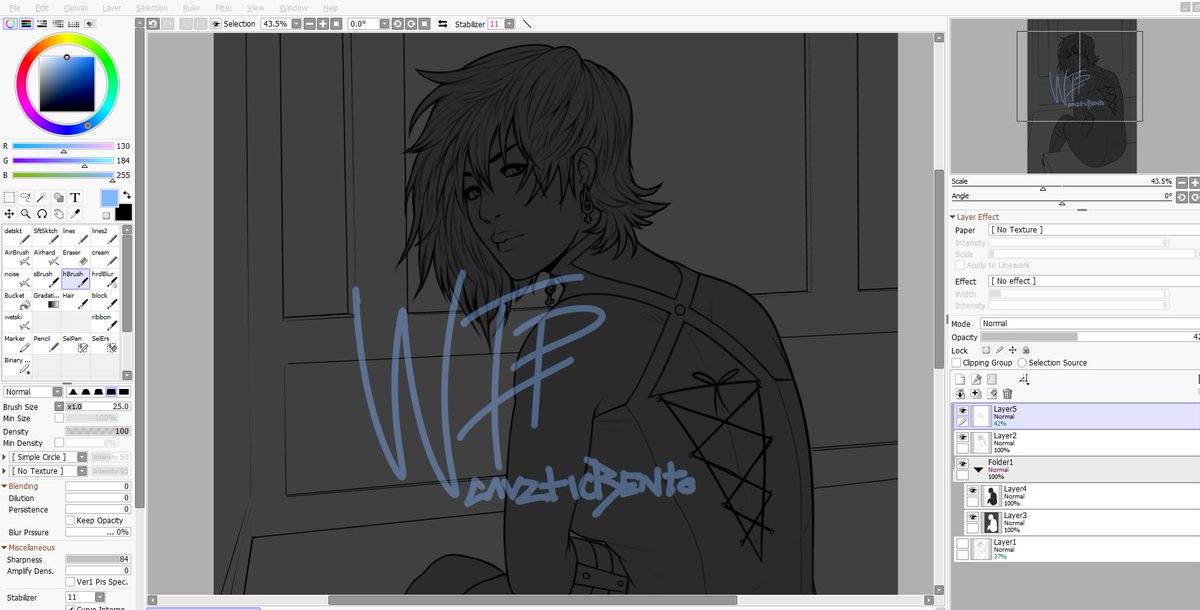Select the Eyedropper color picker tool

[x=75, y=213]
